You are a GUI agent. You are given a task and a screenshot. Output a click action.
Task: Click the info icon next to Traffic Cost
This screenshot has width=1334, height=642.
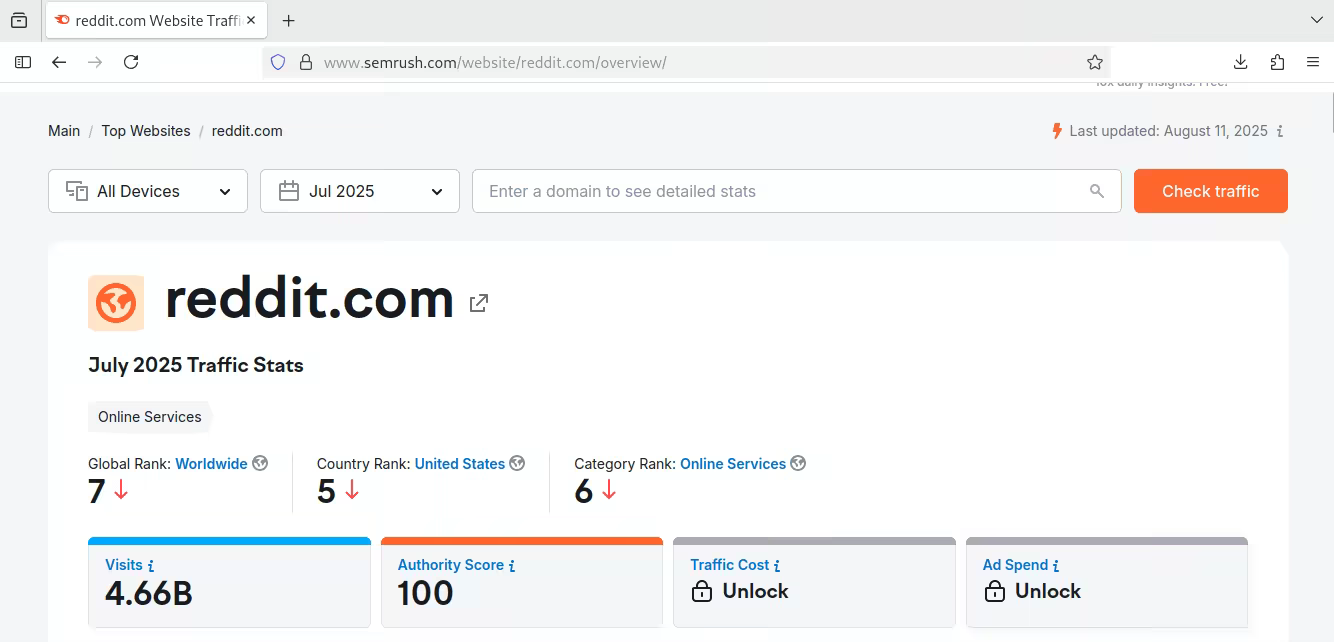pyautogui.click(x=777, y=566)
